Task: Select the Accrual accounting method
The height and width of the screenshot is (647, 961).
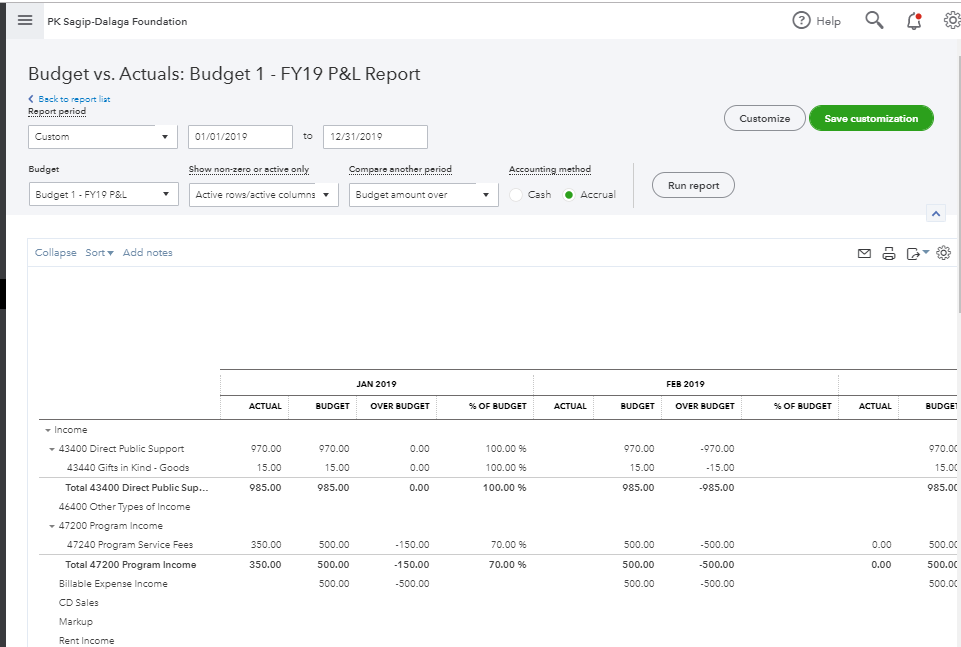Action: click(569, 195)
